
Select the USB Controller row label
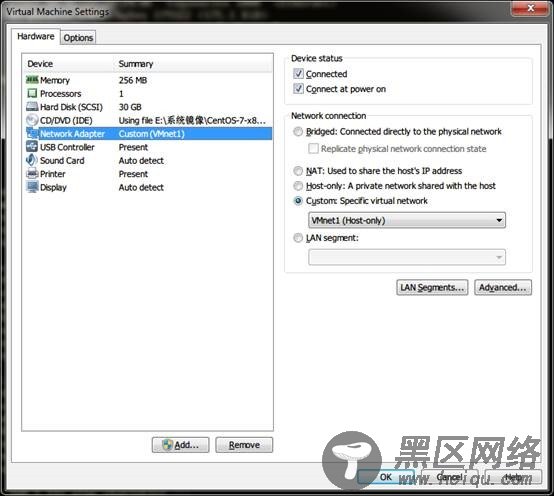pos(67,147)
